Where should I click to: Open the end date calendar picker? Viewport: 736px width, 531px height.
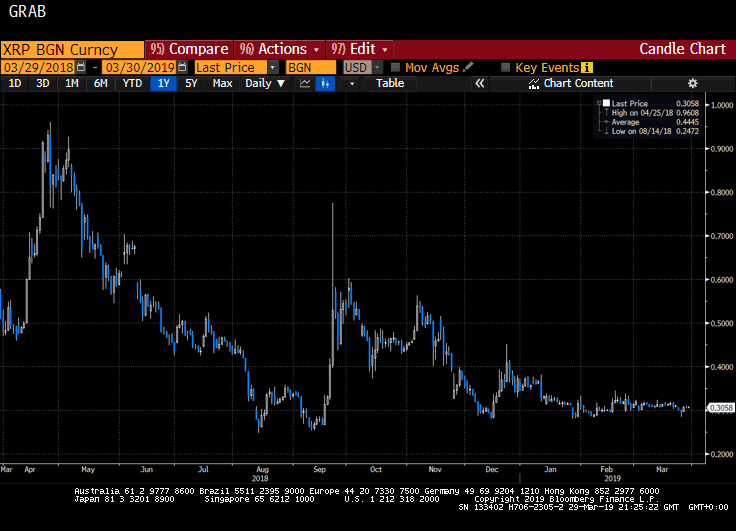[x=182, y=67]
